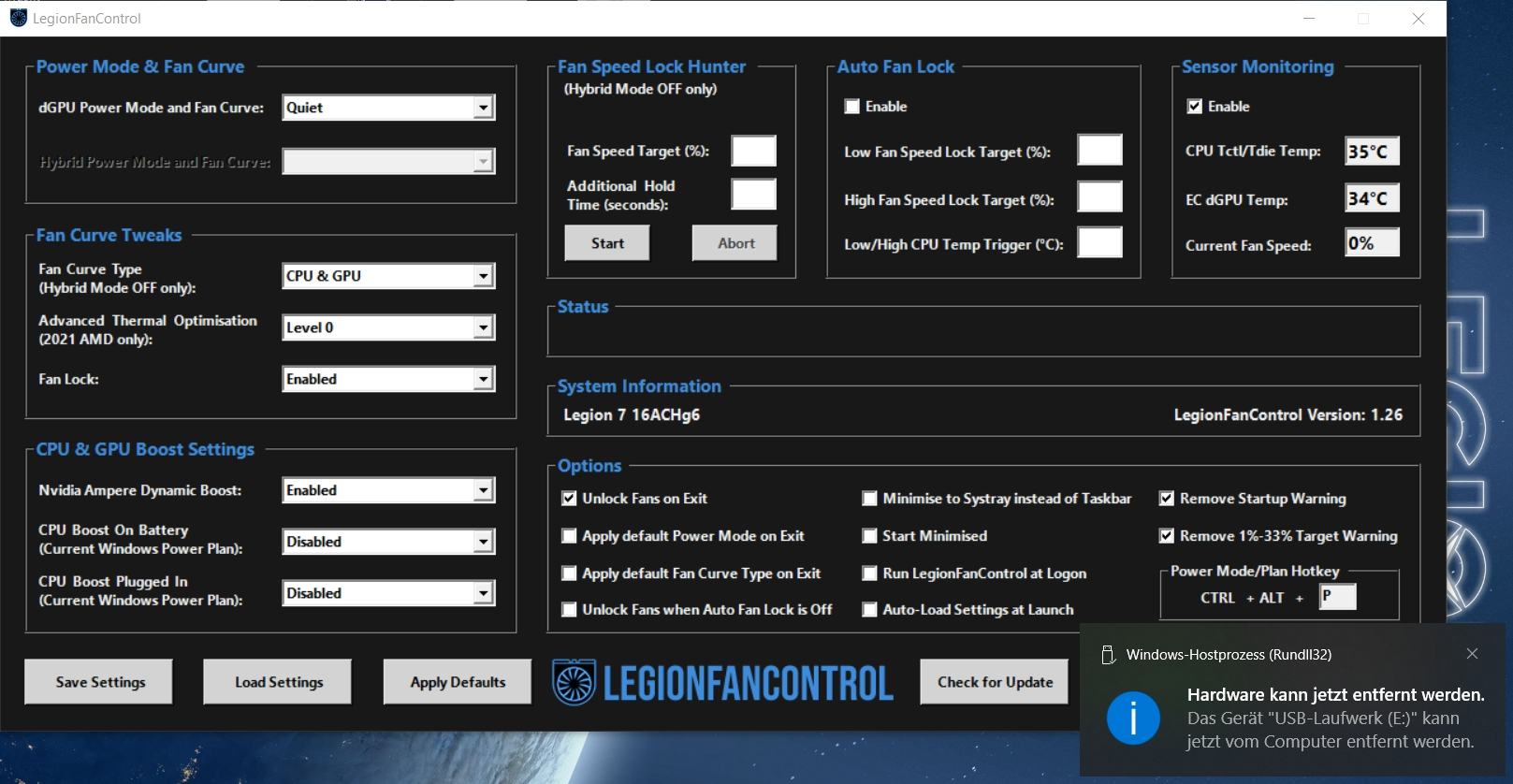Screen dimensions: 1513x784
Task: Check Apply default Fan Curve Type on Exit
Action: [x=569, y=573]
